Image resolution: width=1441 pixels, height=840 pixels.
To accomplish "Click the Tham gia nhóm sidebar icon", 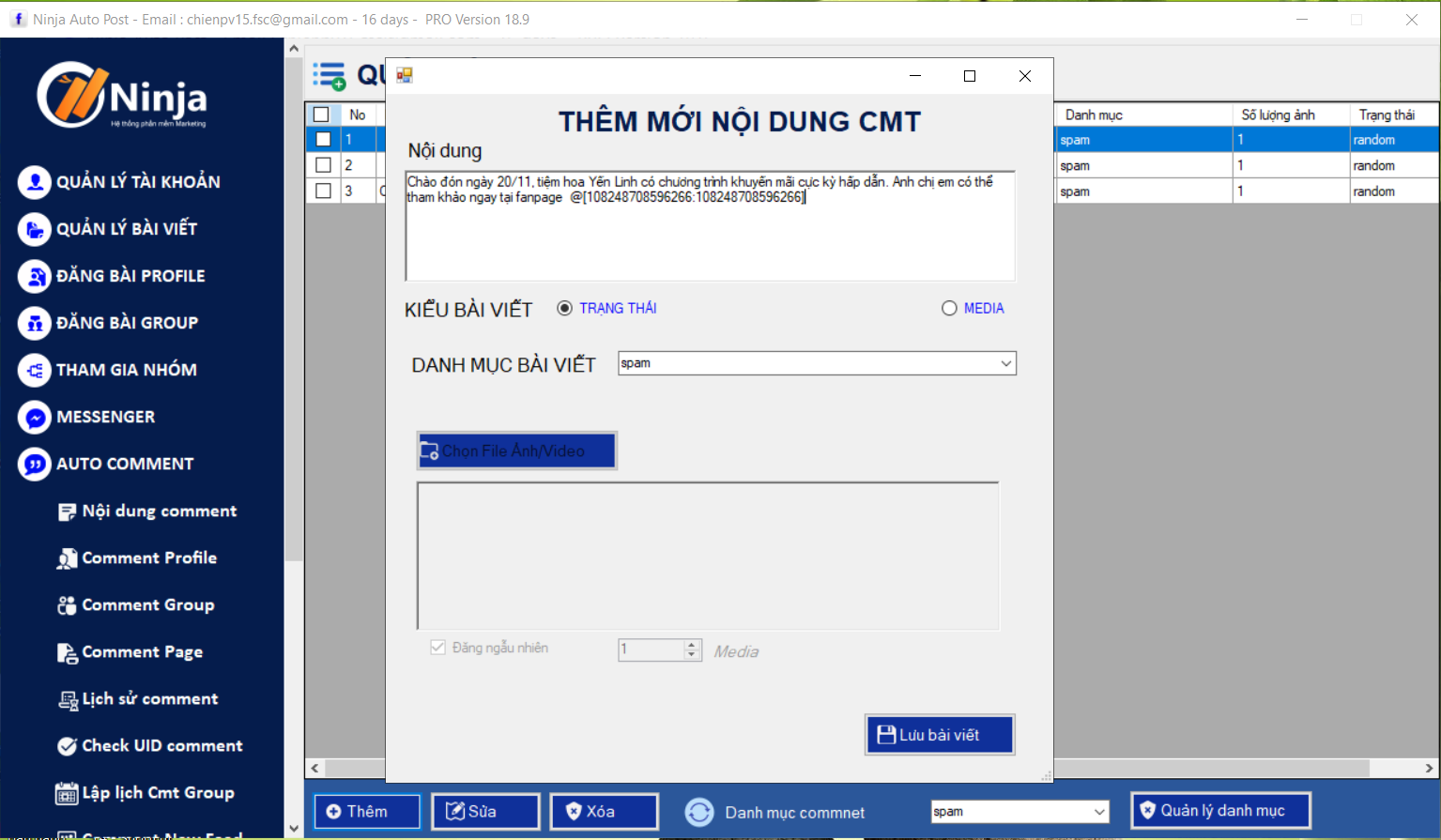I will [35, 370].
